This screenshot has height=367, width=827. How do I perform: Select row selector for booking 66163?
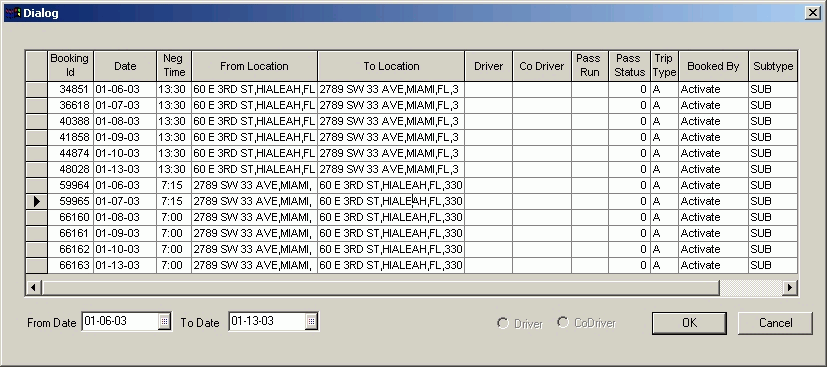(36, 265)
